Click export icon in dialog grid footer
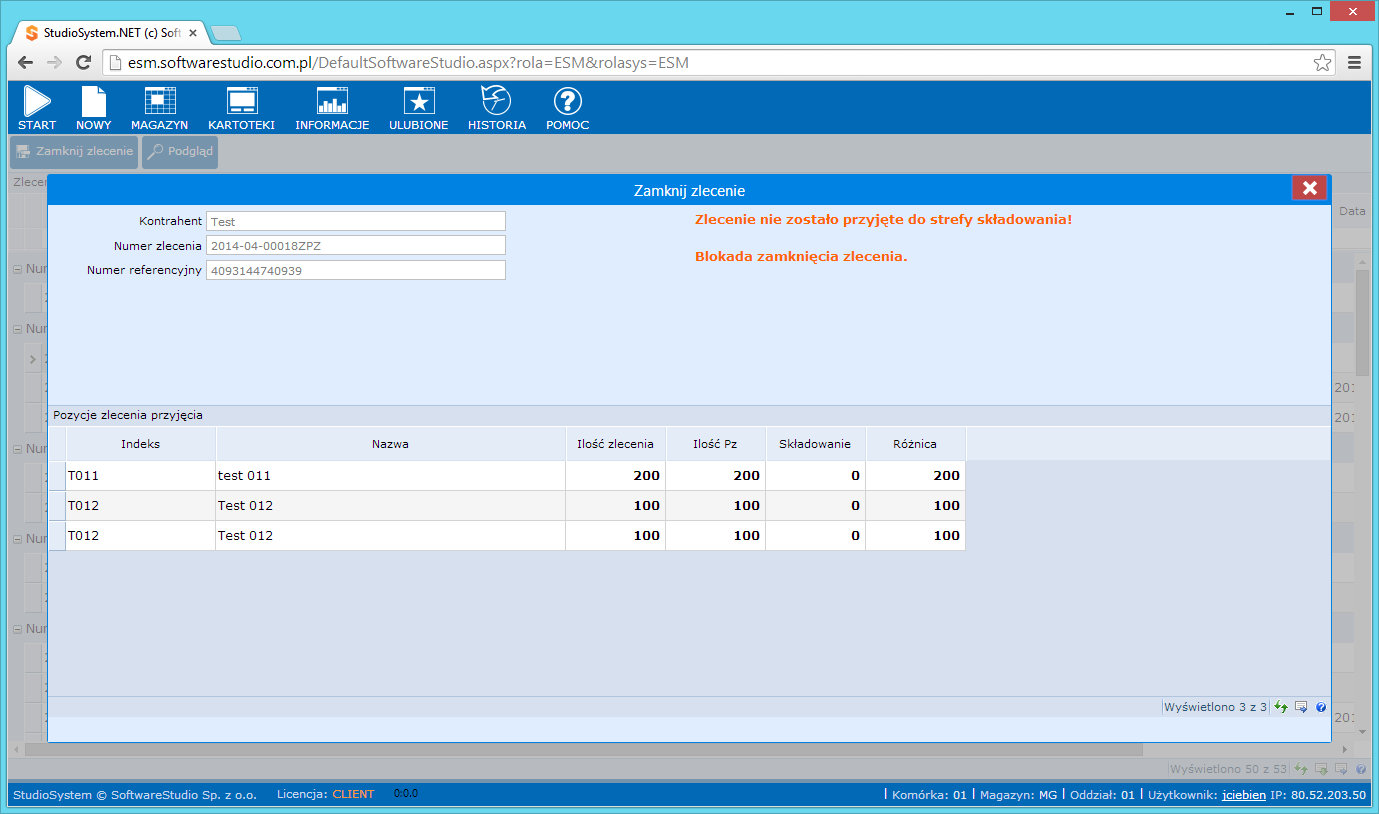This screenshot has height=814, width=1379. 1301,707
